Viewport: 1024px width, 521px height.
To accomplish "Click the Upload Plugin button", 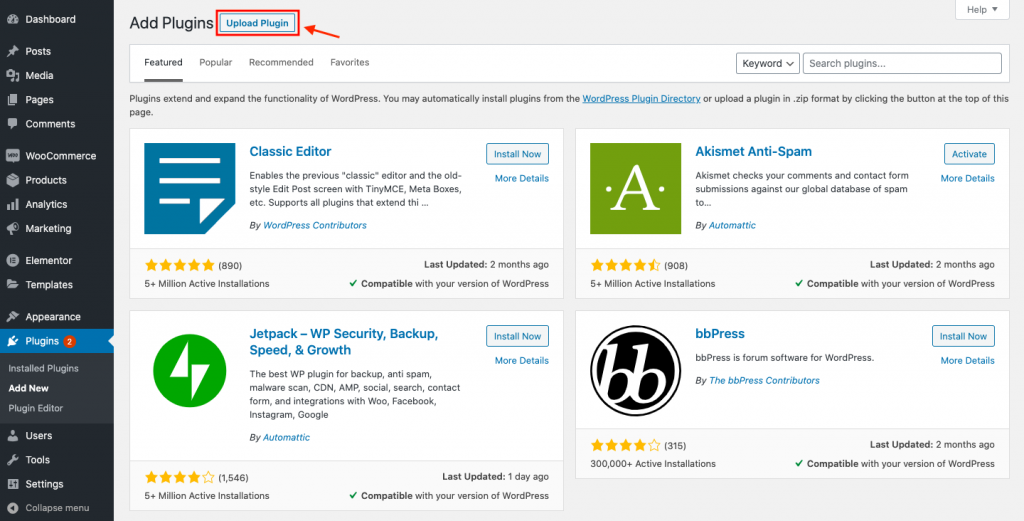I will click(x=257, y=23).
